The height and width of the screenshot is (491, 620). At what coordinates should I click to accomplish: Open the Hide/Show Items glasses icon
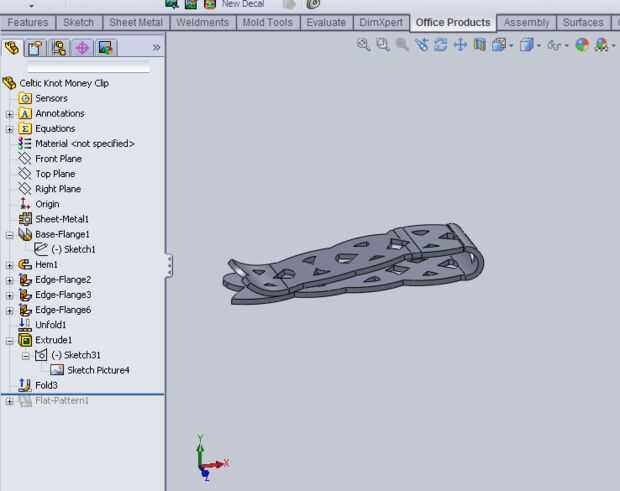(x=554, y=45)
